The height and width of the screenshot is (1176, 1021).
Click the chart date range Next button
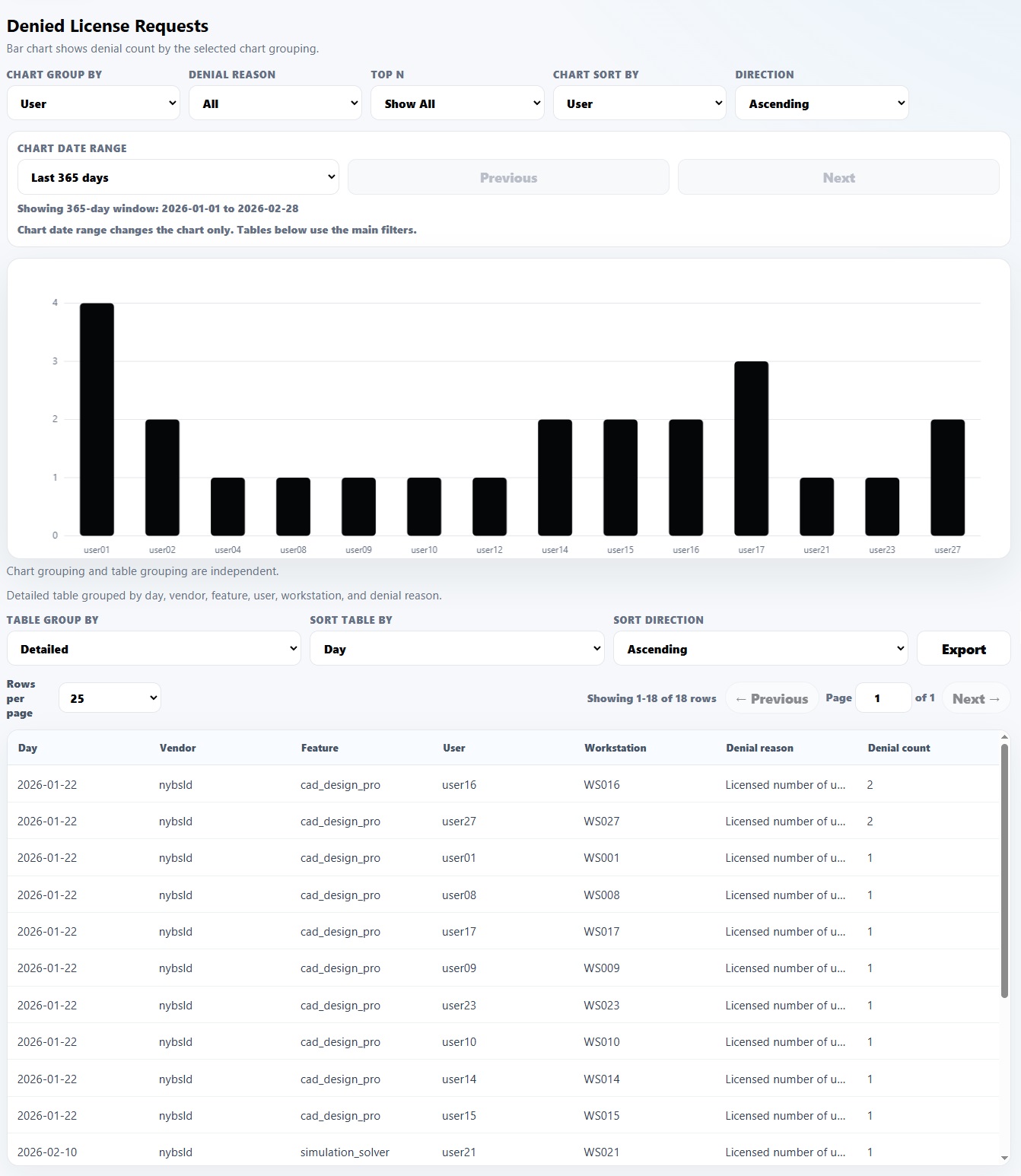point(838,177)
